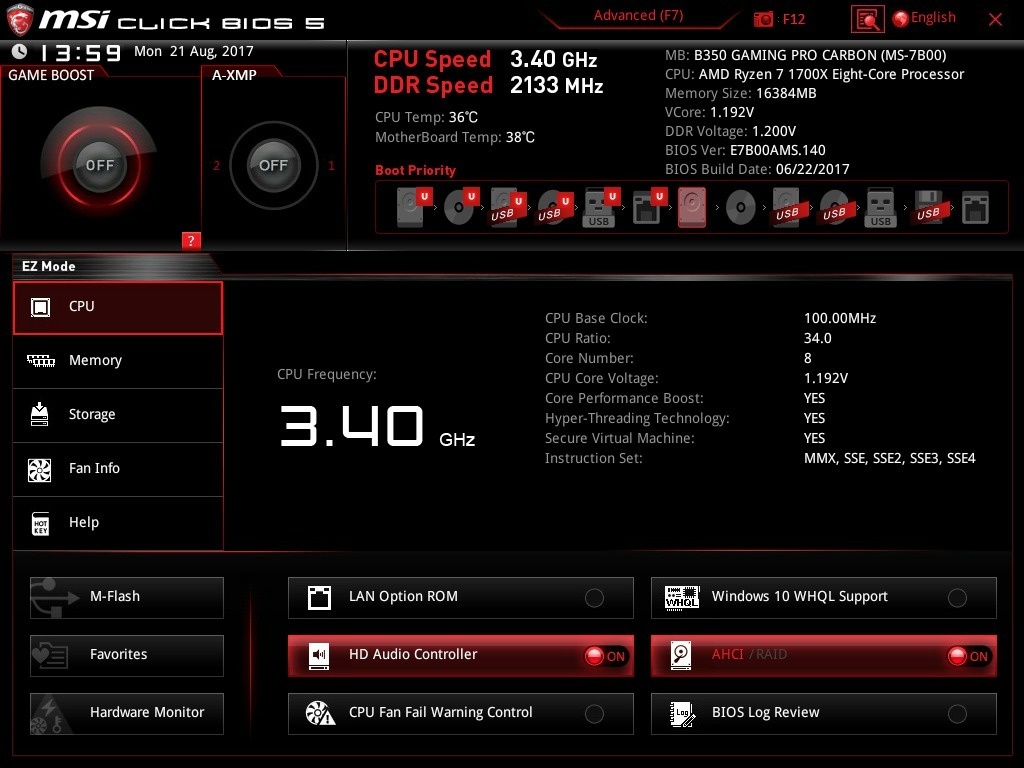The image size is (1024, 768).
Task: Open the red question mark help icon
Action: (x=191, y=240)
